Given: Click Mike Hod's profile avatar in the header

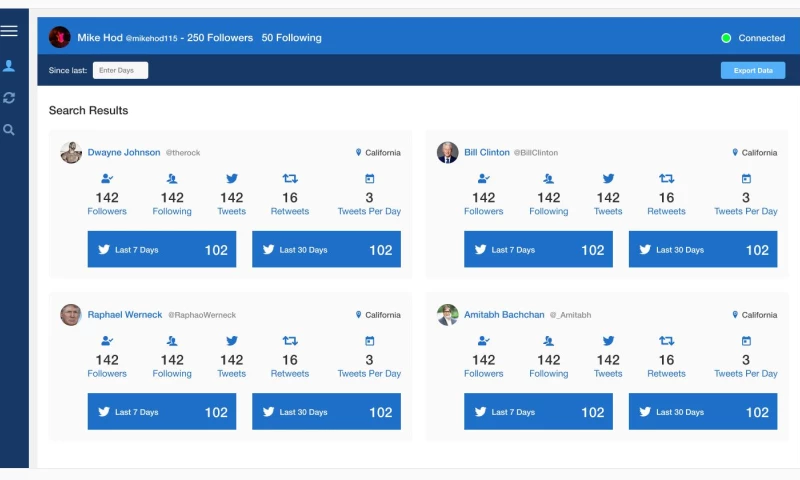Looking at the screenshot, I should pyautogui.click(x=60, y=38).
